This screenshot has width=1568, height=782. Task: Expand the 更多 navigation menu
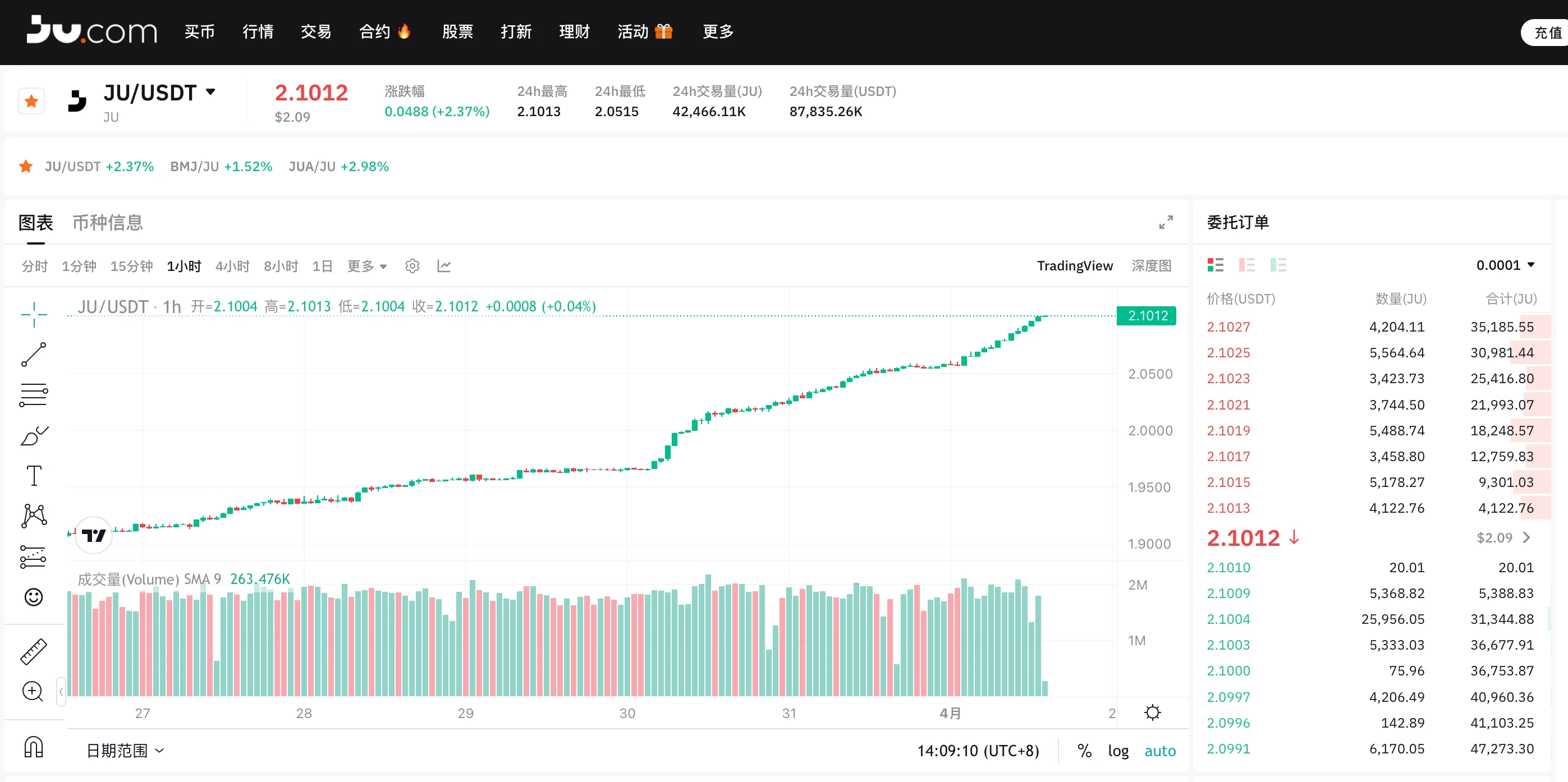[x=718, y=31]
